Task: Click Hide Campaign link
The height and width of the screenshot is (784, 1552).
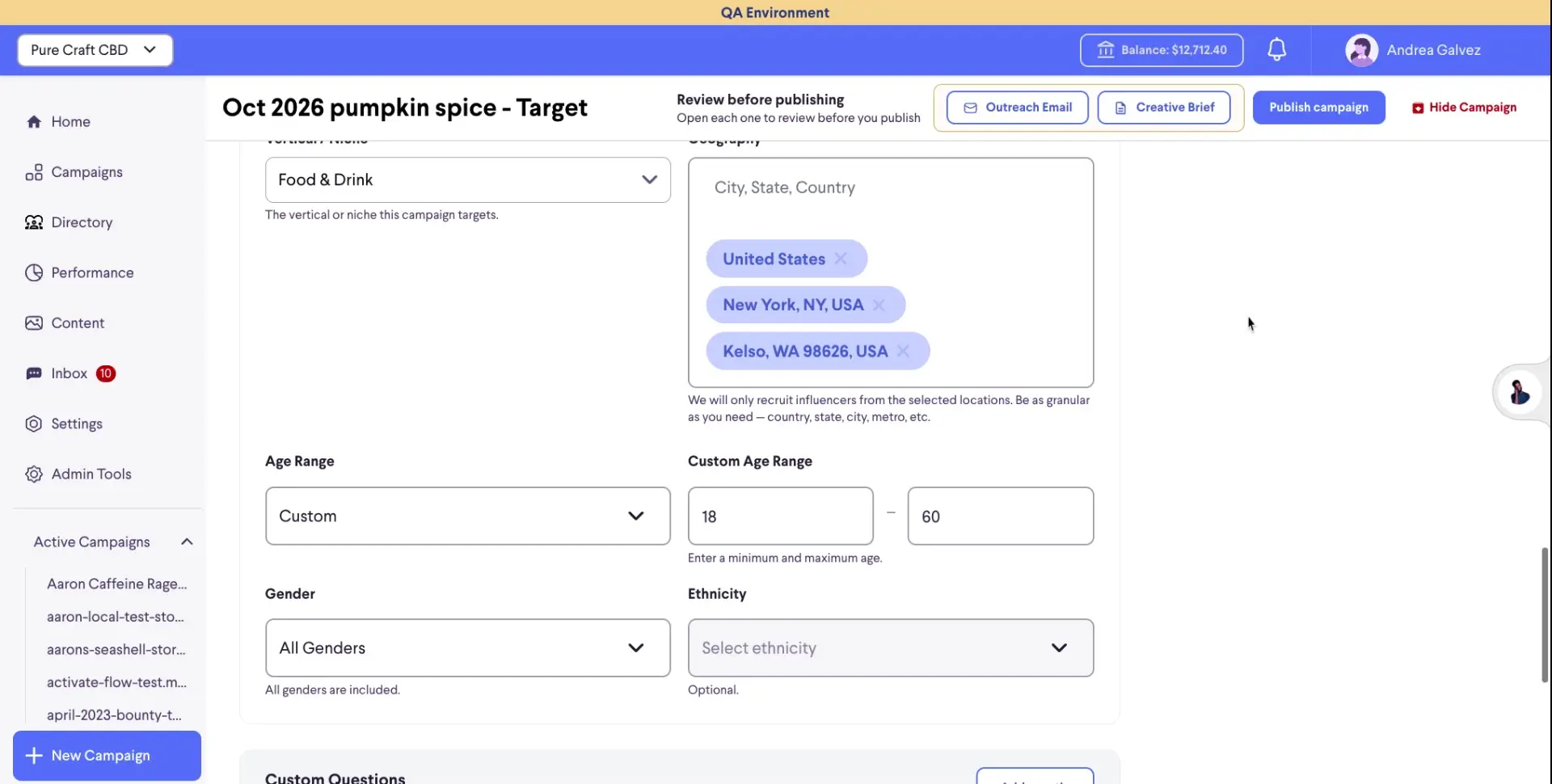Action: (1464, 107)
